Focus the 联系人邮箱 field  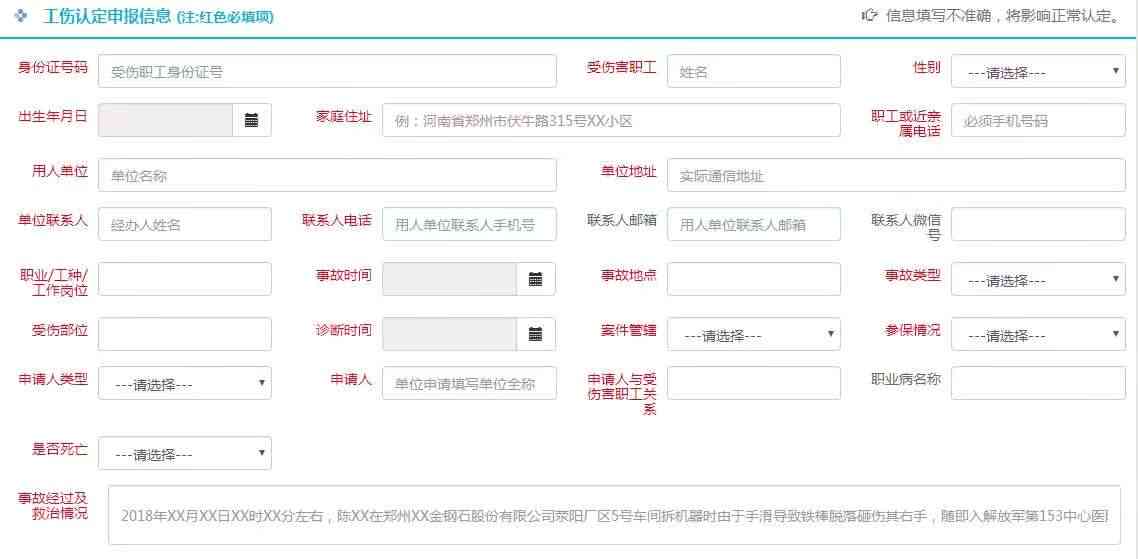754,224
